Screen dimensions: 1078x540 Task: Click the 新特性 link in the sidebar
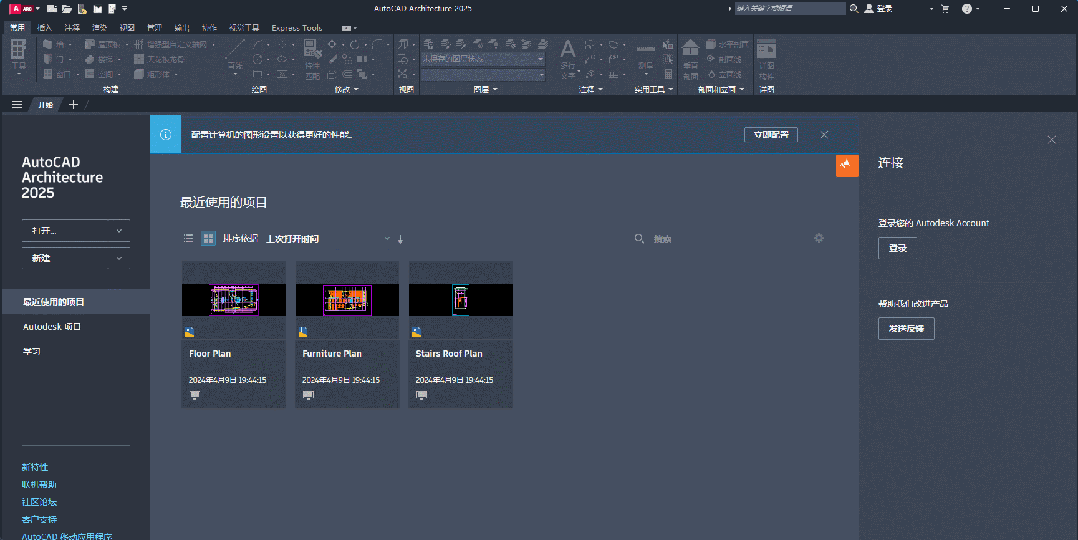pyautogui.click(x=34, y=467)
